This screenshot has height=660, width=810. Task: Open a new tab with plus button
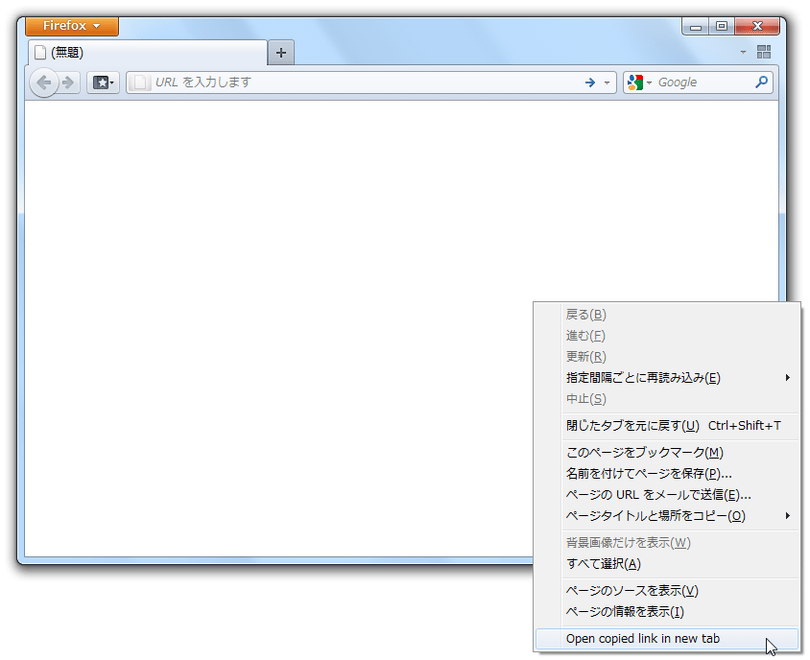point(281,53)
